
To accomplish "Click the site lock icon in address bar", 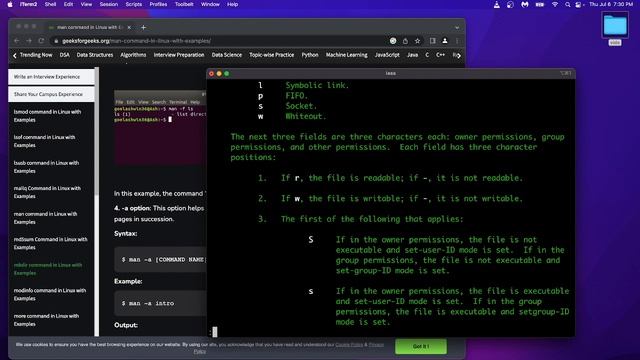I will [x=56, y=41].
